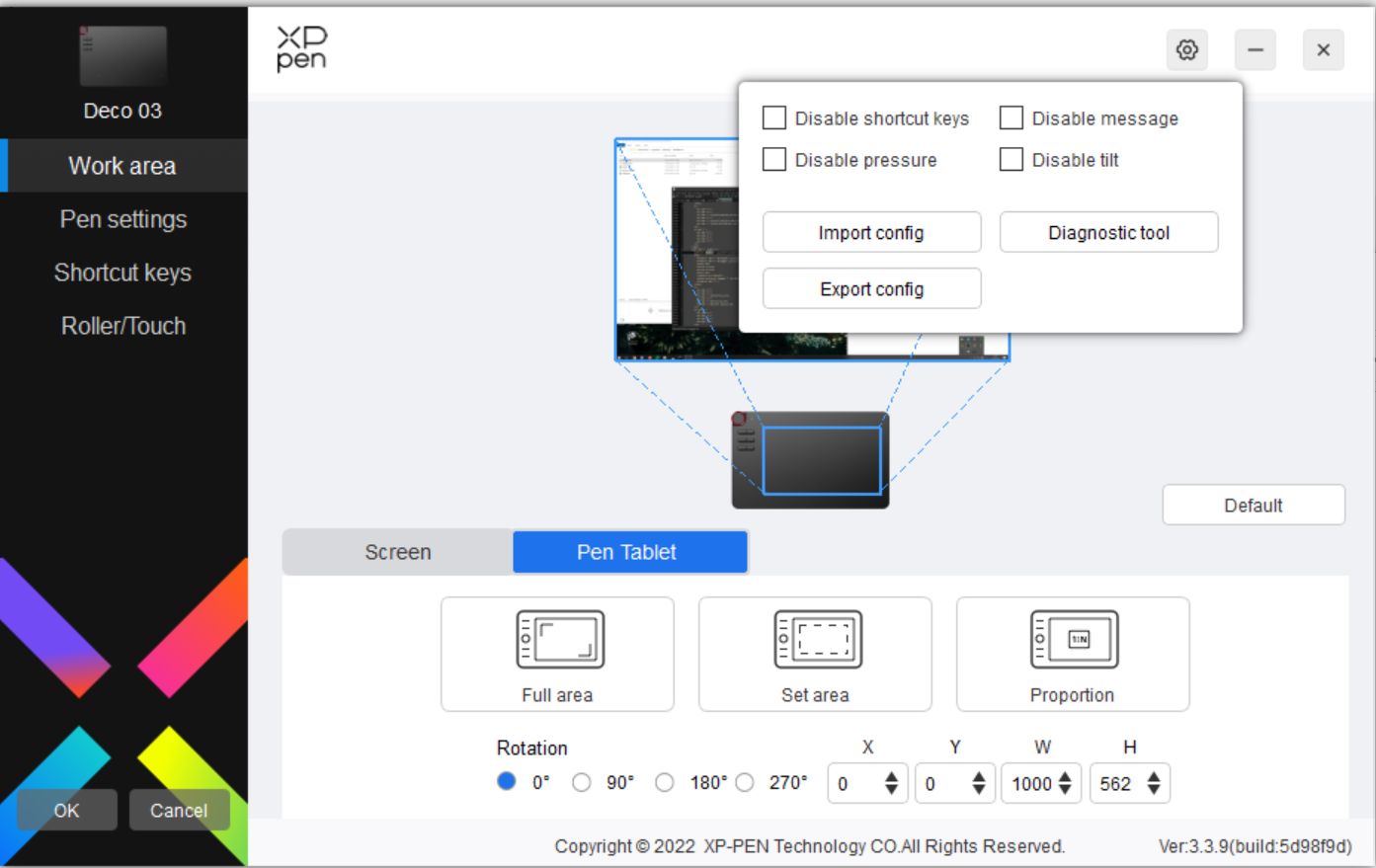Increase the H value with up arrow
Screen dimensions: 1376x868
click(1154, 776)
